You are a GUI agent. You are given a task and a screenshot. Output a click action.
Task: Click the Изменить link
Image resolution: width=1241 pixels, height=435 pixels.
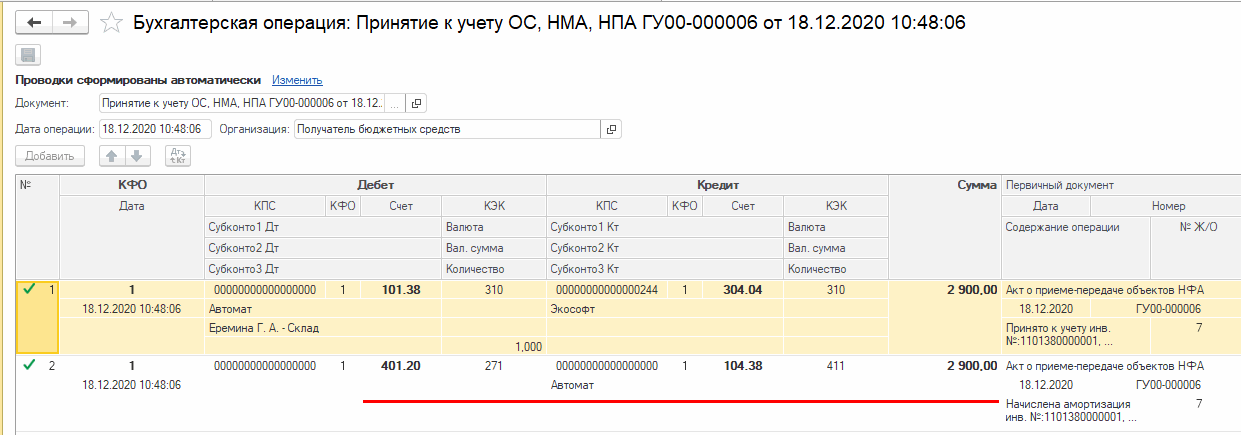(297, 80)
